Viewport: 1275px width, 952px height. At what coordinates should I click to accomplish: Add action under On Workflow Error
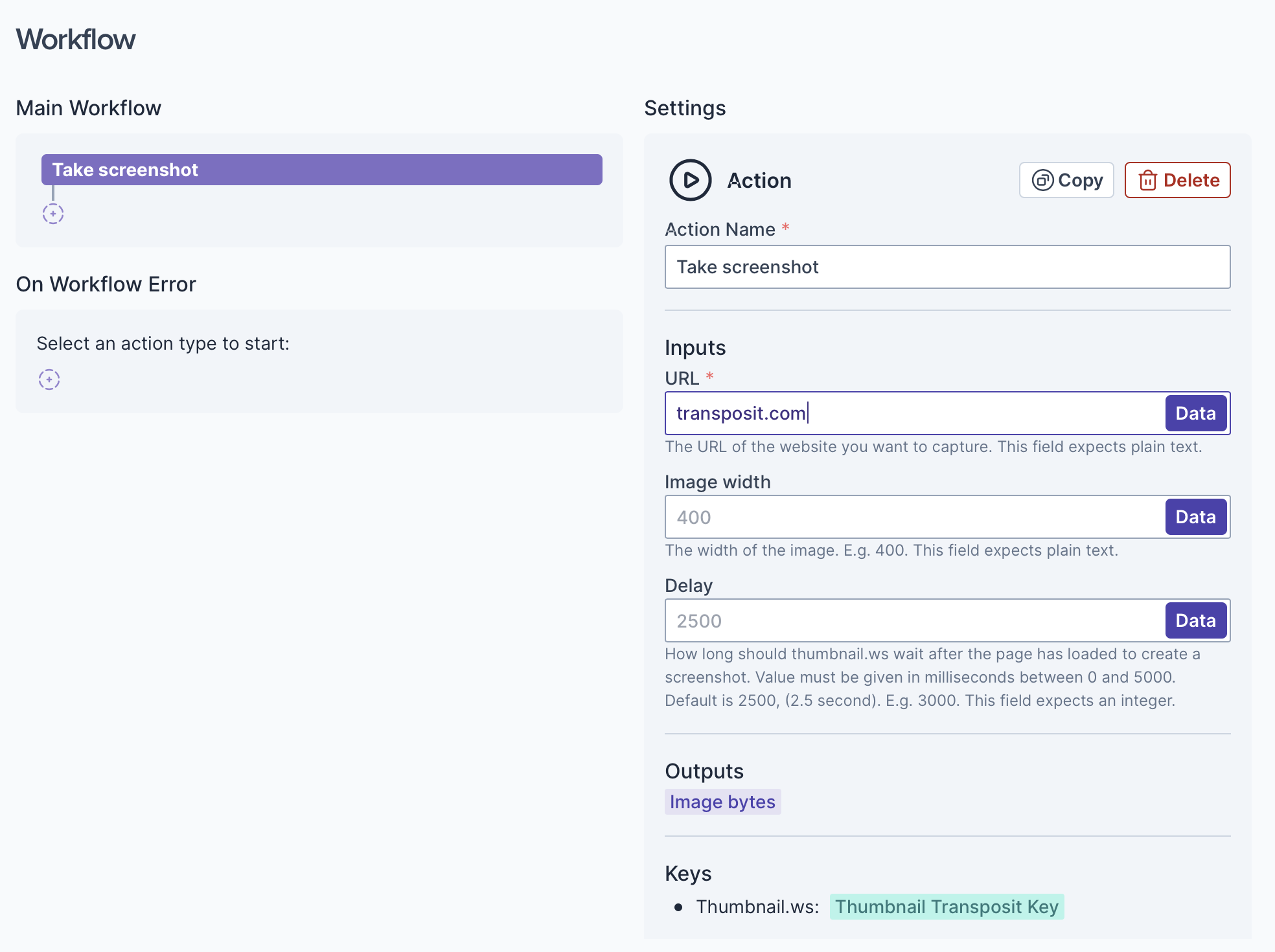pyautogui.click(x=49, y=380)
